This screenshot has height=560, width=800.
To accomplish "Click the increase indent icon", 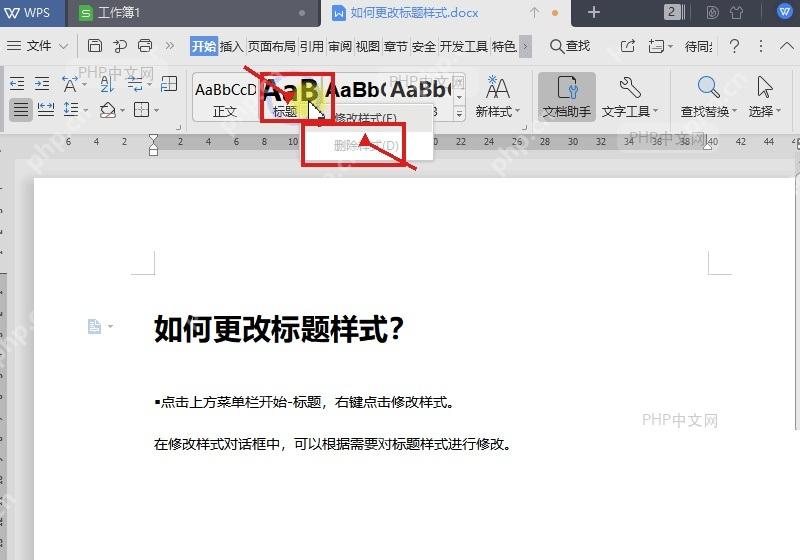I will [x=42, y=83].
